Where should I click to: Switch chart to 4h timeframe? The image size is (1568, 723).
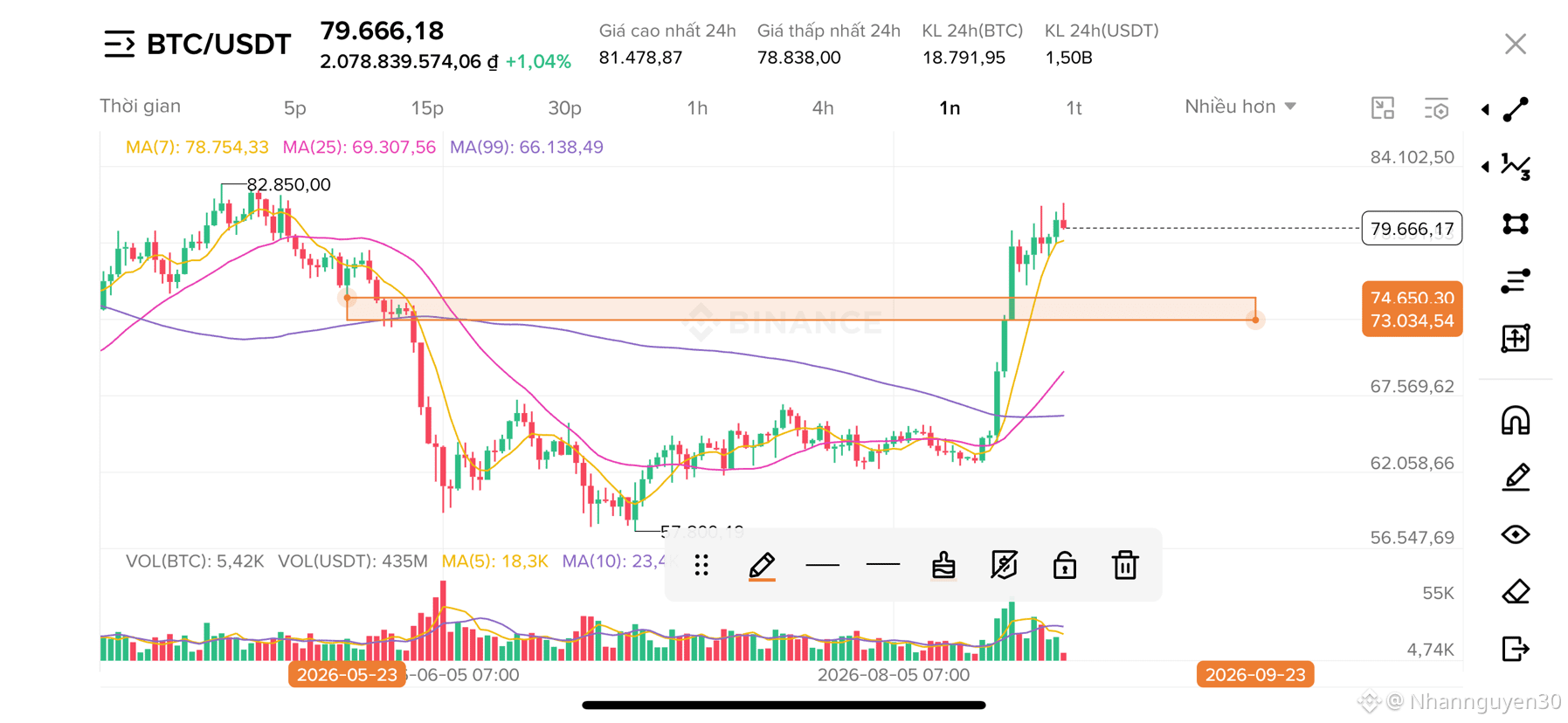click(x=823, y=108)
